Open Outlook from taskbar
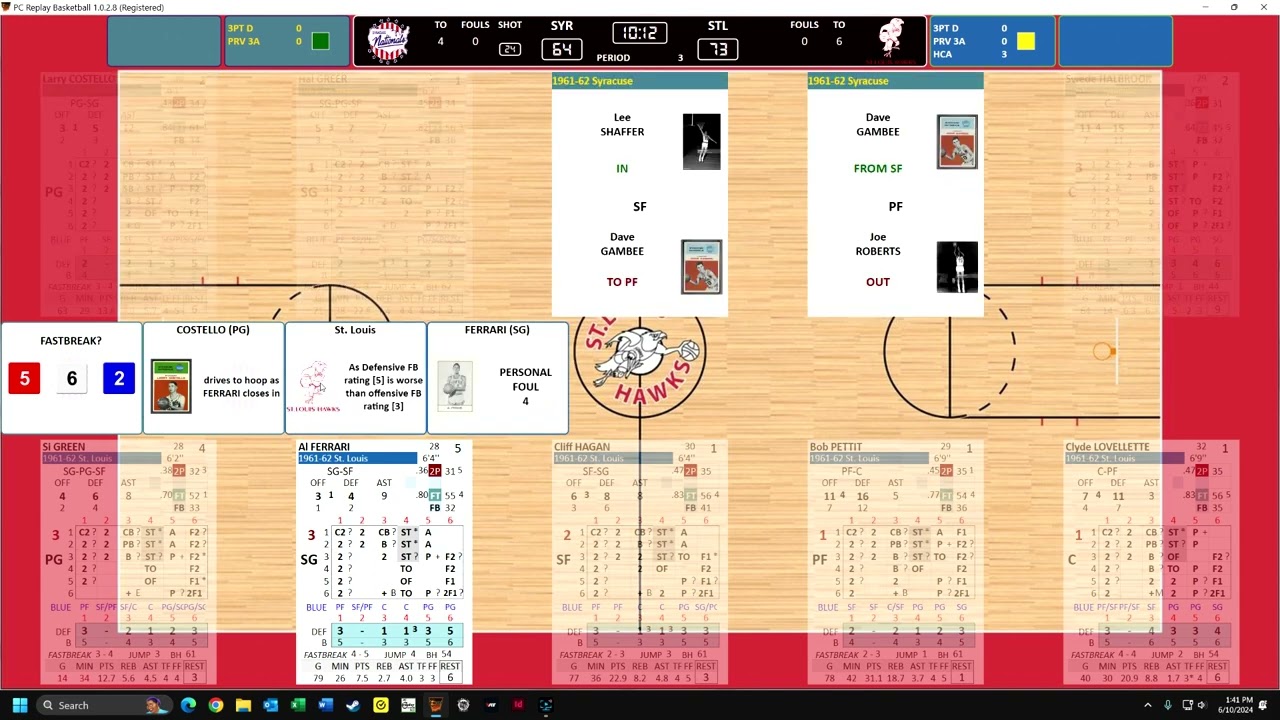1280x720 pixels. (x=271, y=705)
